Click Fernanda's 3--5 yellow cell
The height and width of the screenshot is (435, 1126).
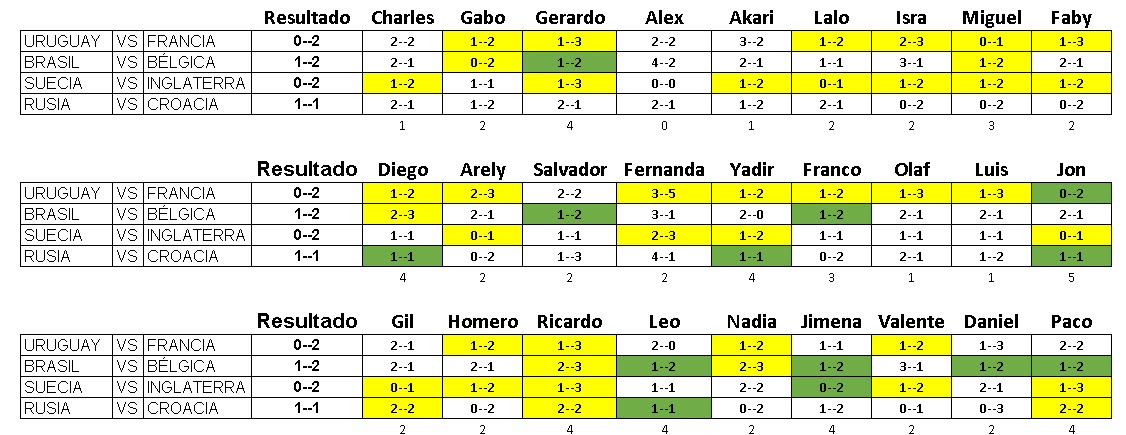(x=664, y=193)
